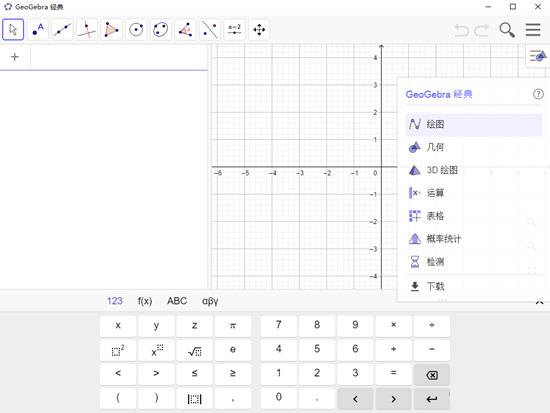Screen dimensions: 550x413
Task: Select the Reflect about Line tool
Action: [210, 29]
